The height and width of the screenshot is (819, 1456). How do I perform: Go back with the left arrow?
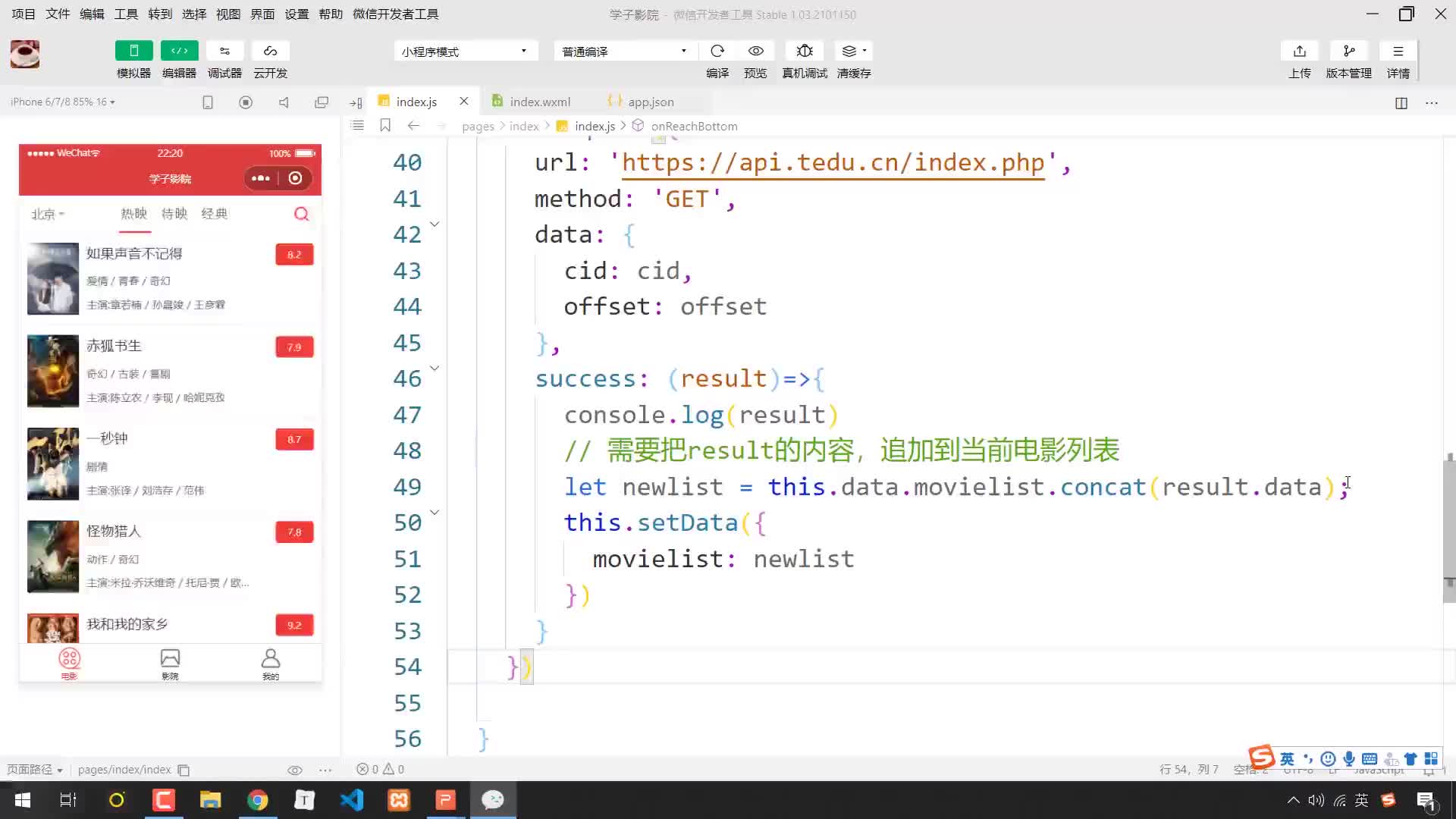tap(413, 125)
